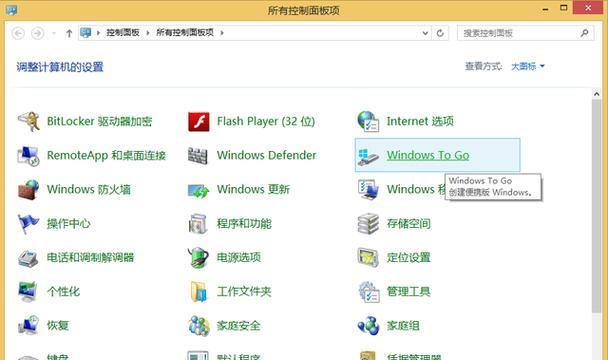This screenshot has width=608, height=360.
Task: Open the 存储空间 drives icon
Action: click(368, 223)
